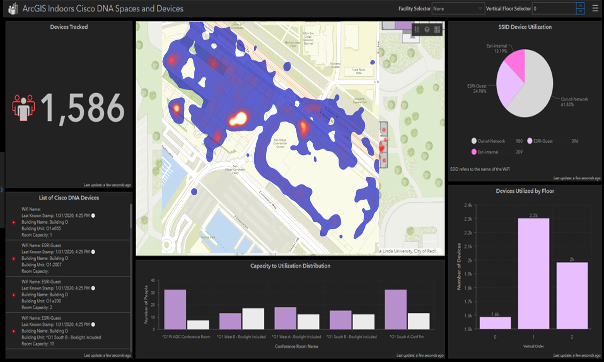Open the Facility Selector dropdown
Screen dimensions: 604x362
pyautogui.click(x=458, y=8)
